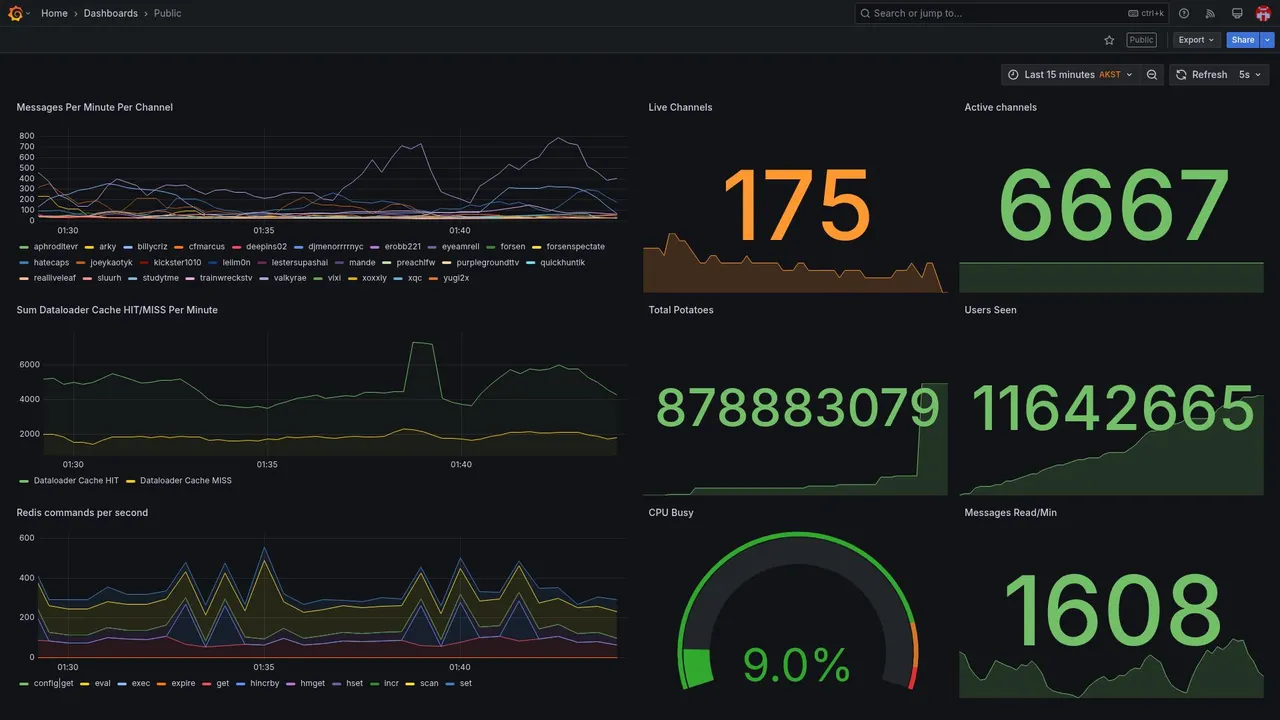Click color swatch beside eval legend
Viewport: 1280px width, 720px height.
[84, 684]
